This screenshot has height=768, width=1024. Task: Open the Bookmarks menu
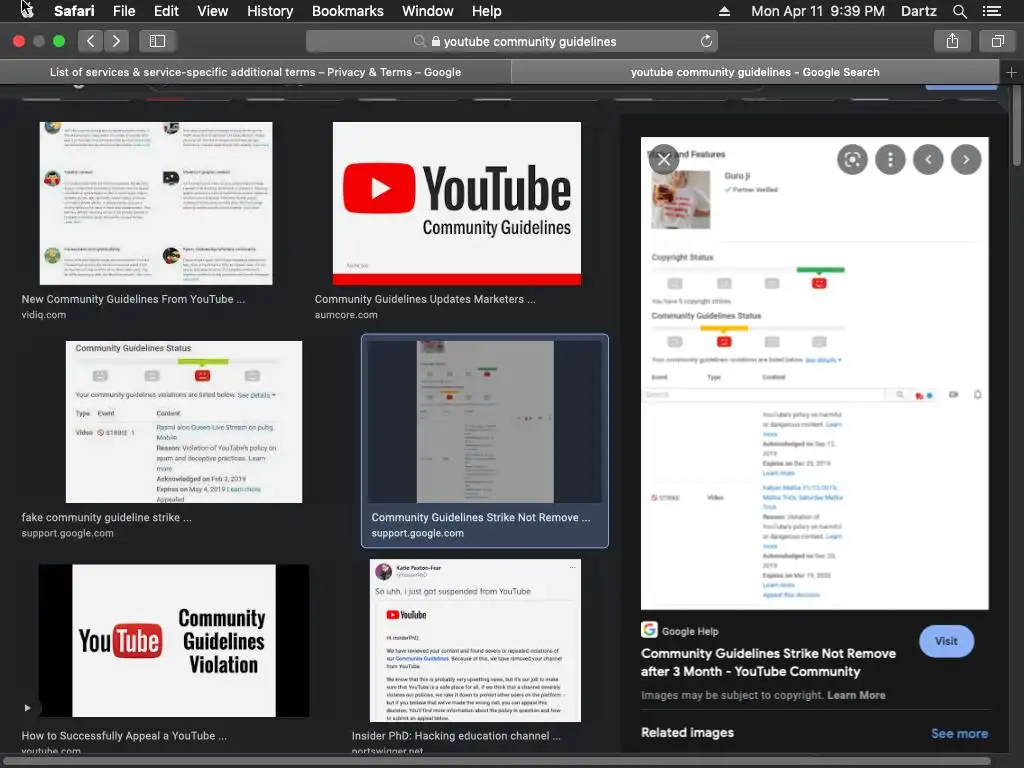[x=347, y=11]
